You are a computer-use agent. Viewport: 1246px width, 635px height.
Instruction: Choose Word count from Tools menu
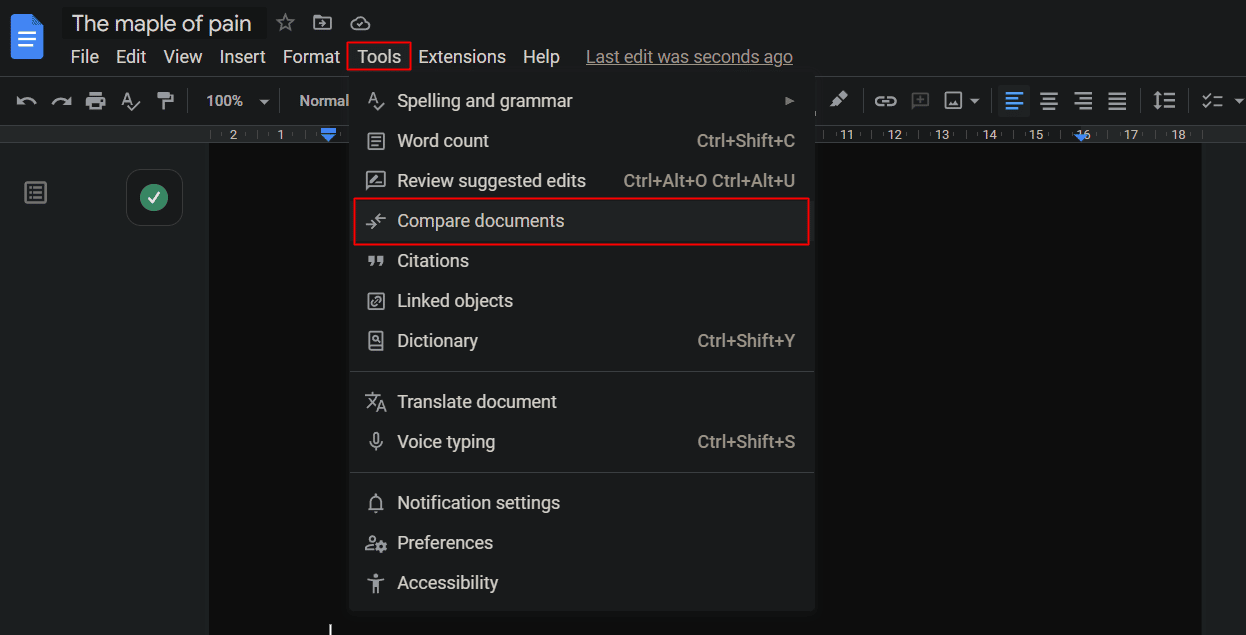[x=582, y=141]
